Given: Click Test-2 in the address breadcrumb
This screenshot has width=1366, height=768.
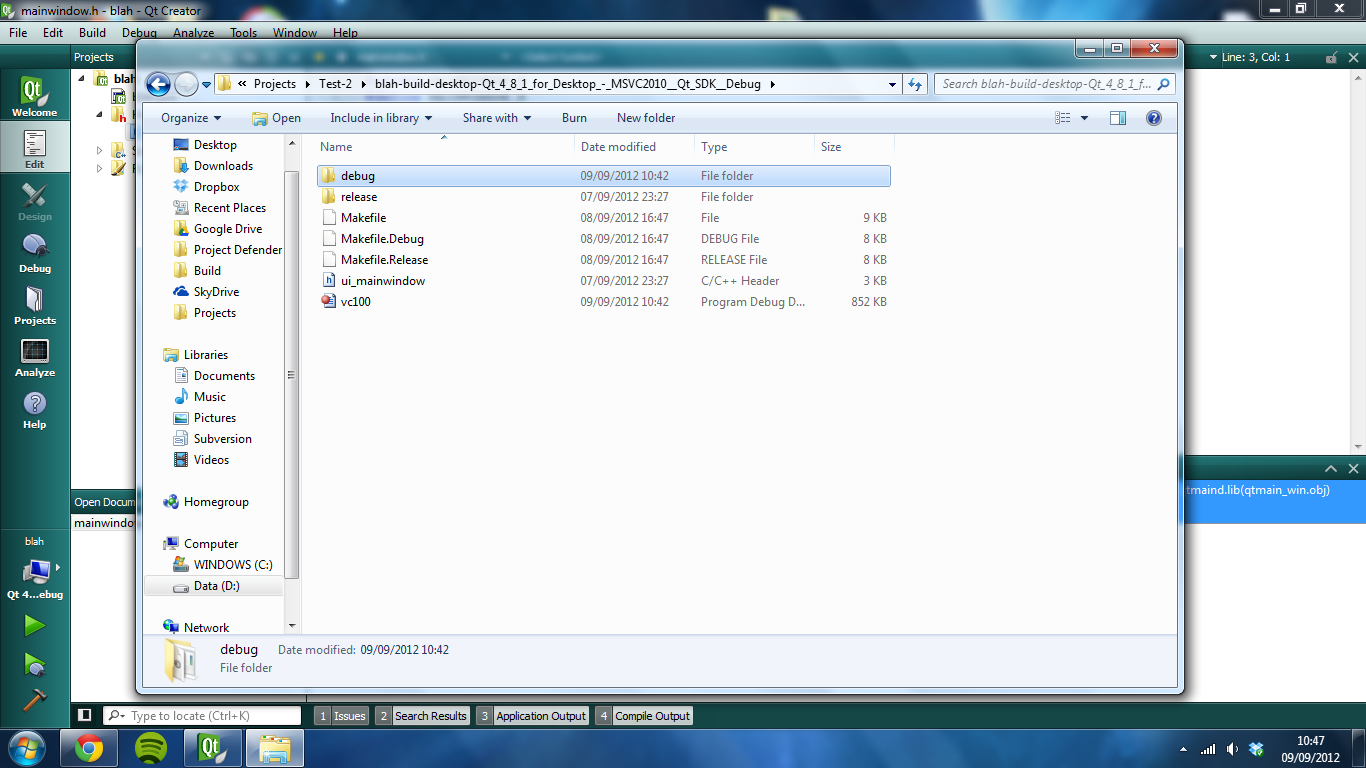Looking at the screenshot, I should point(335,84).
